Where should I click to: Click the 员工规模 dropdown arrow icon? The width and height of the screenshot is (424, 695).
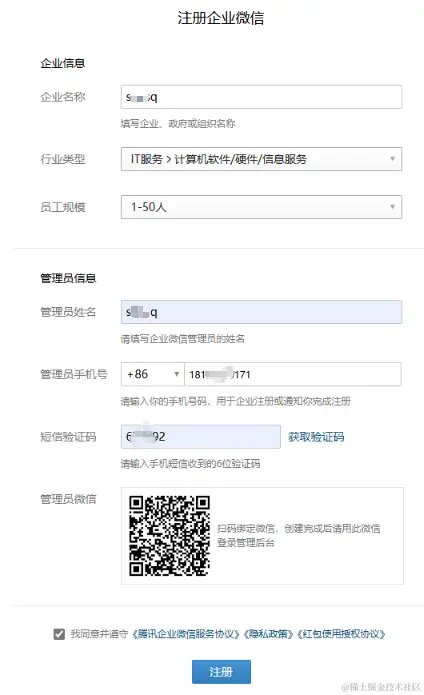point(392,207)
